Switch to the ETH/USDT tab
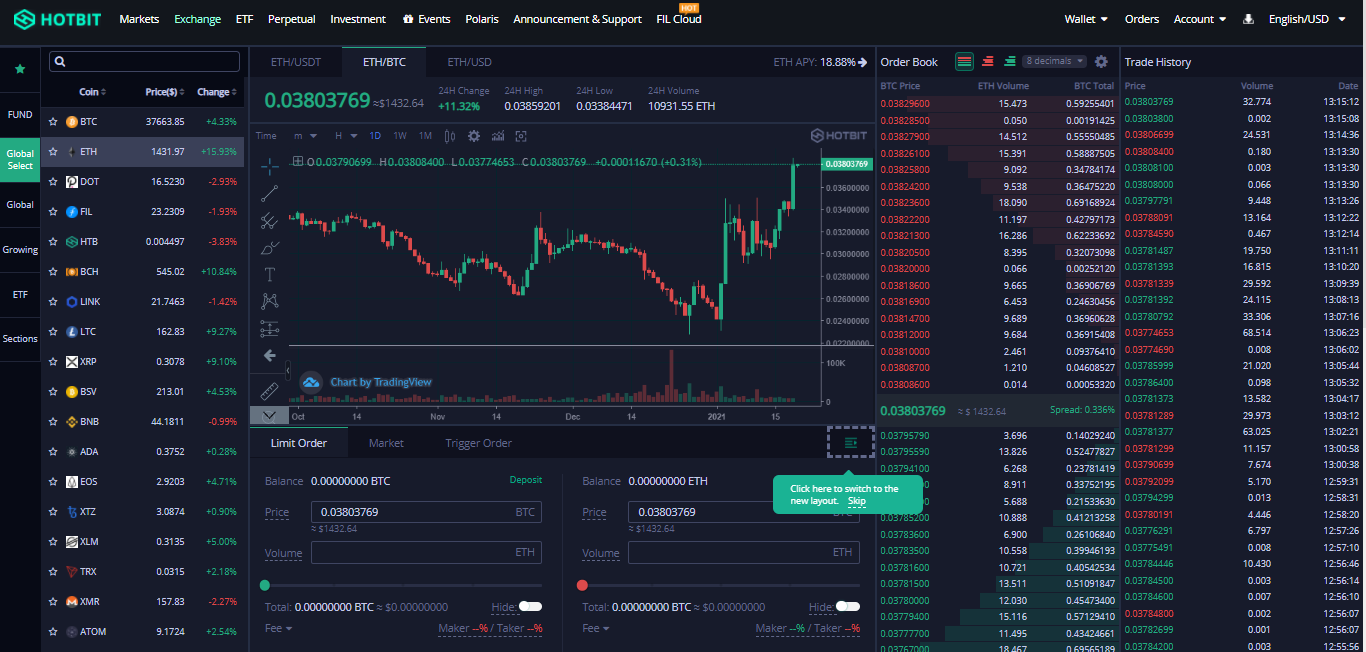This screenshot has width=1366, height=652. pos(296,62)
